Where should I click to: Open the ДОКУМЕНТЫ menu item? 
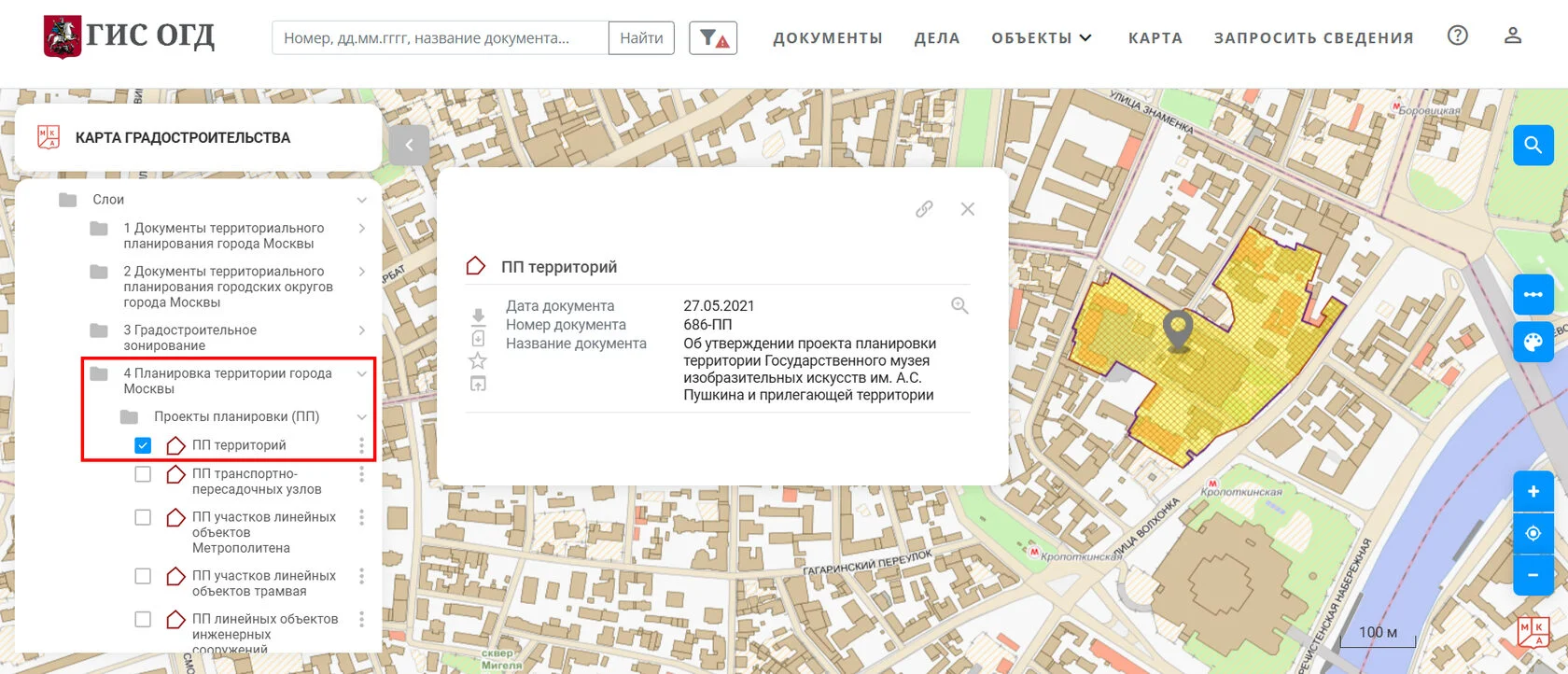coord(827,38)
